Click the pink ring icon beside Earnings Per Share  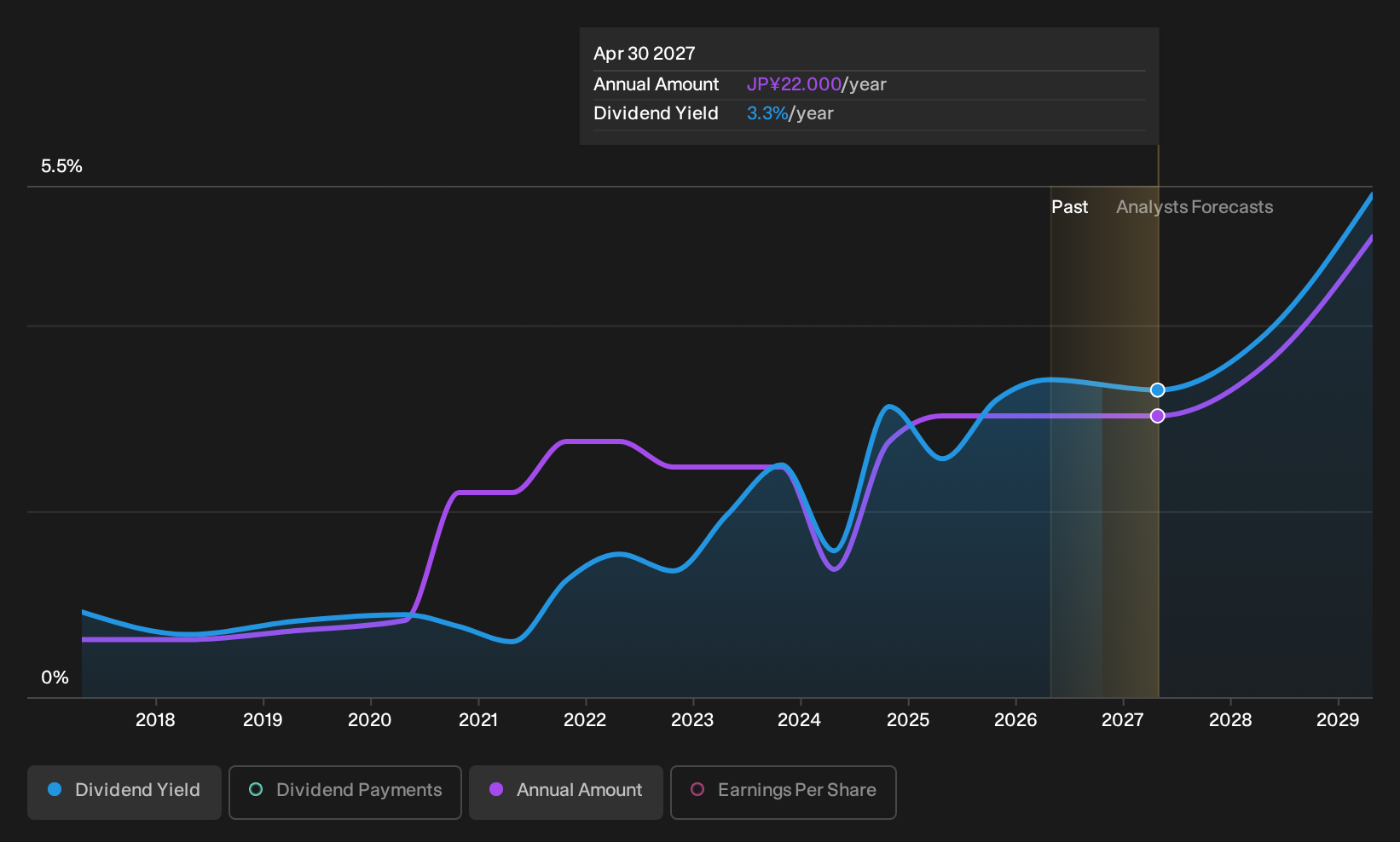[x=697, y=789]
